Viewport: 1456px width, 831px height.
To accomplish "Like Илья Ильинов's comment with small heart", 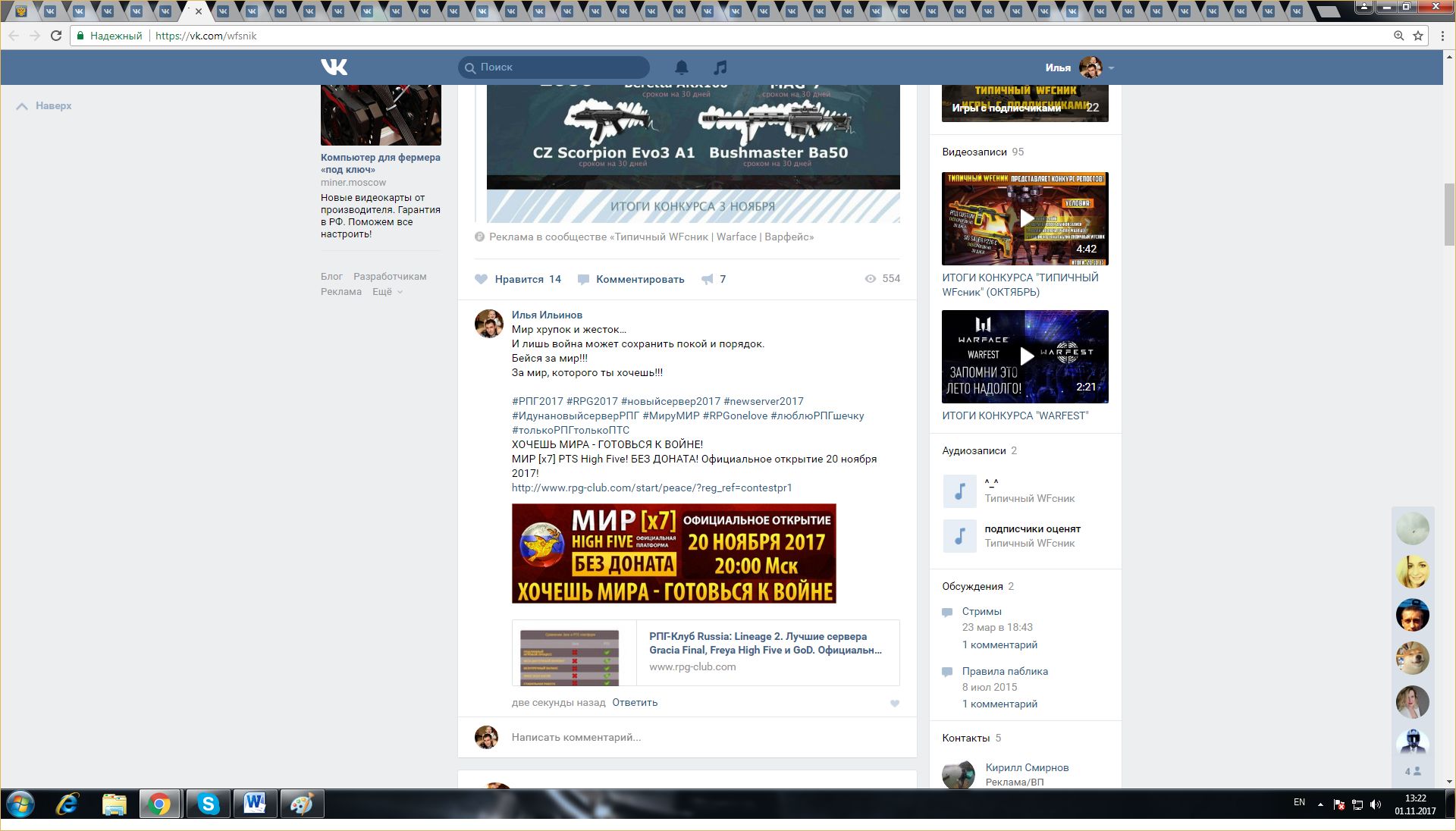I will click(x=895, y=704).
